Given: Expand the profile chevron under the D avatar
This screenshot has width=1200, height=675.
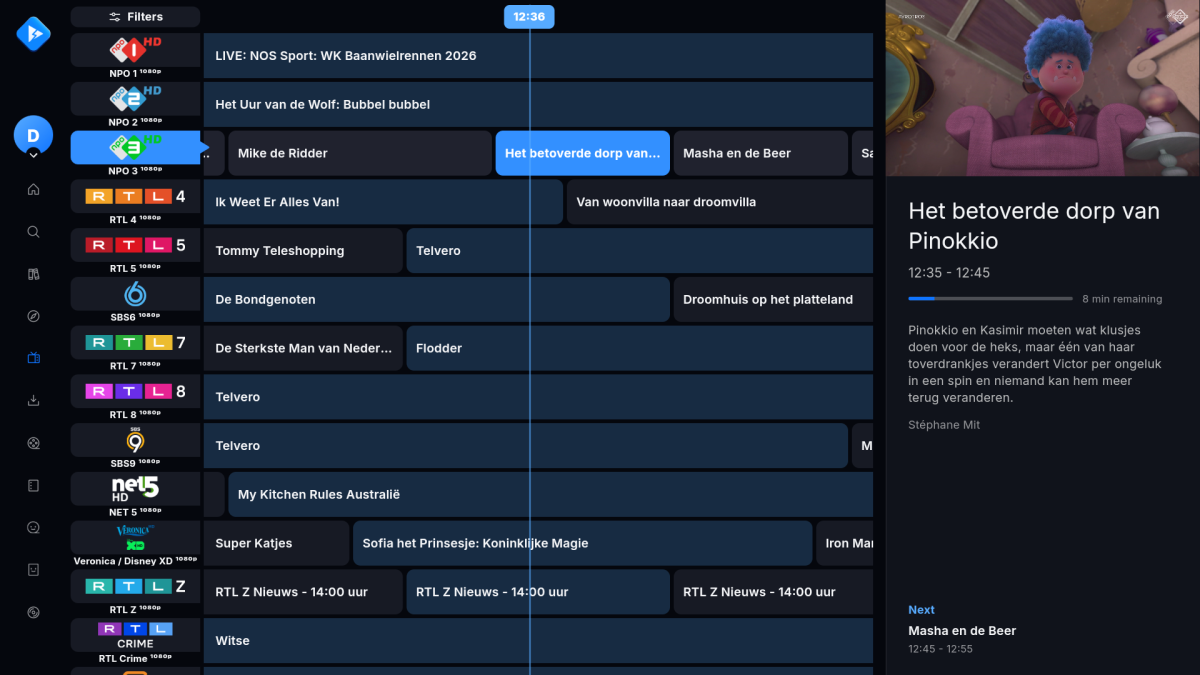Looking at the screenshot, I should point(33,155).
